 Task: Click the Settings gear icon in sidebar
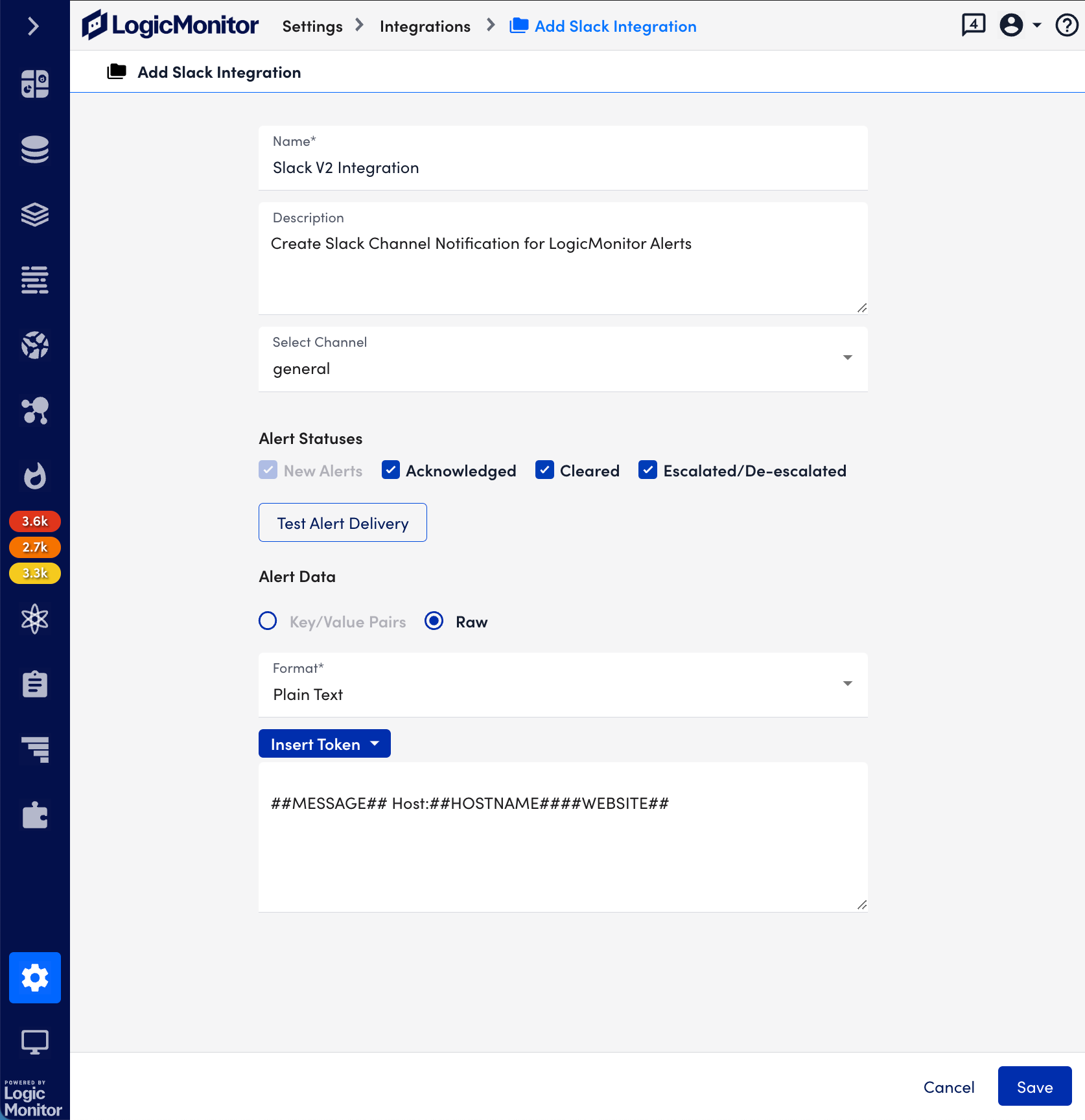[35, 977]
